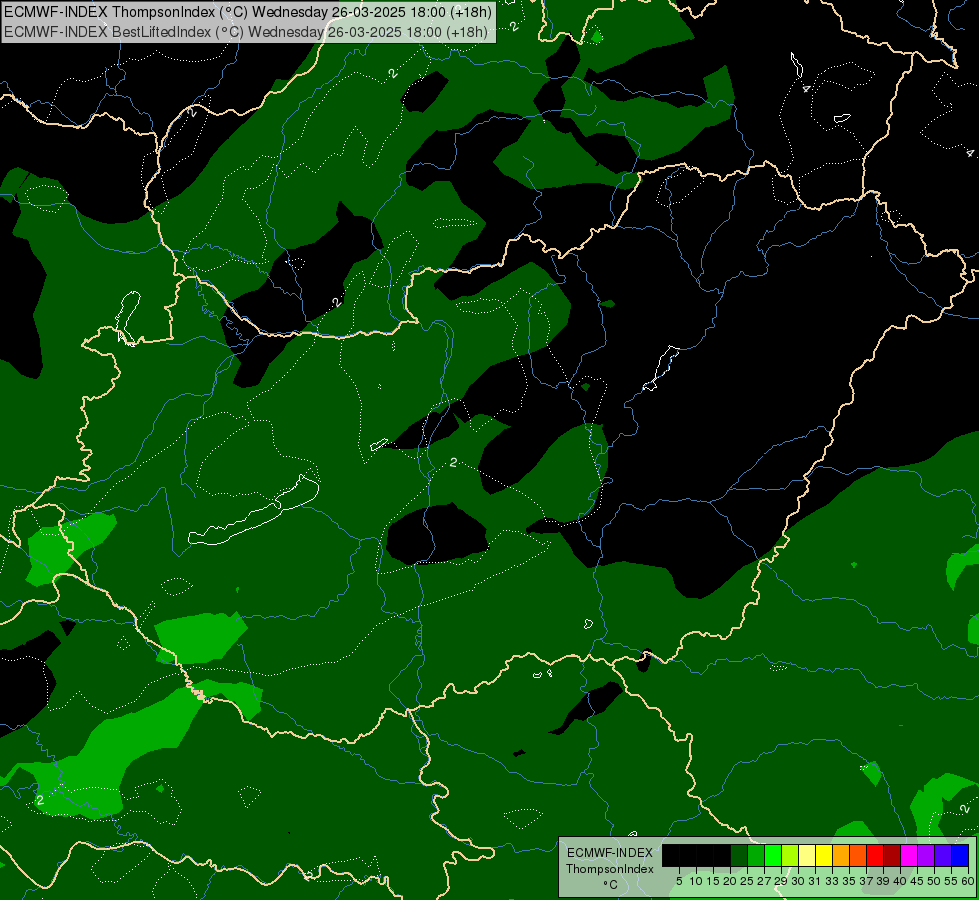Click 'ThompsonIndex' in the legend box
Screen dimensions: 979x900
click(x=610, y=869)
